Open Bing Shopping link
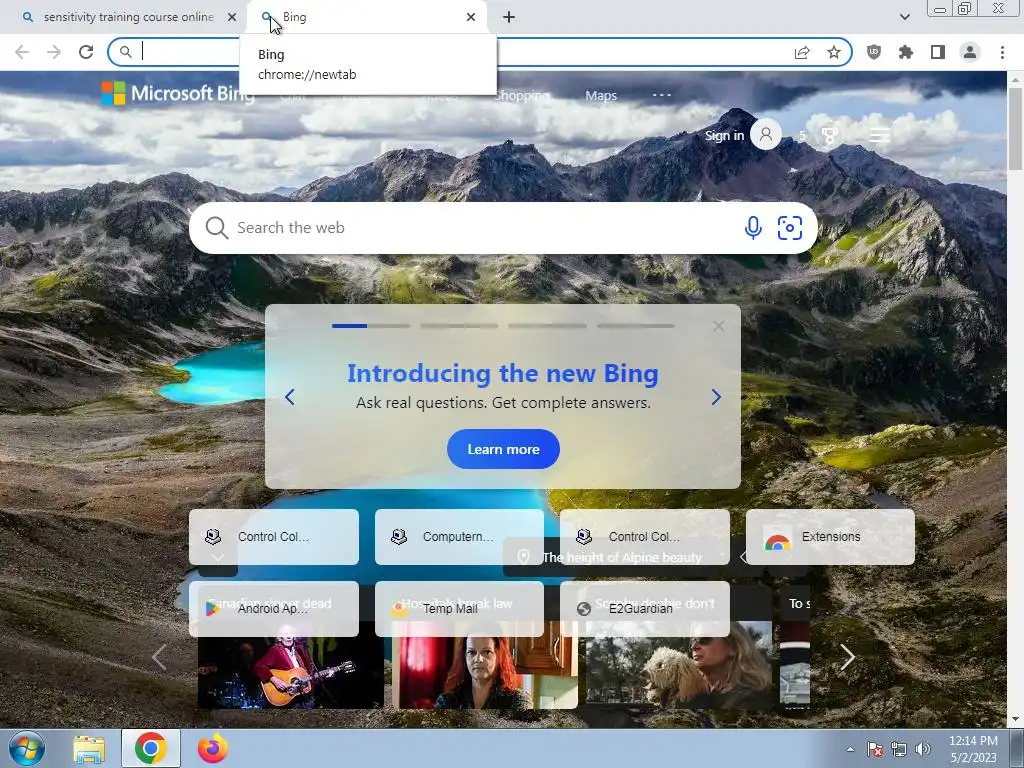Screen dimensions: 1024x768 (521, 95)
